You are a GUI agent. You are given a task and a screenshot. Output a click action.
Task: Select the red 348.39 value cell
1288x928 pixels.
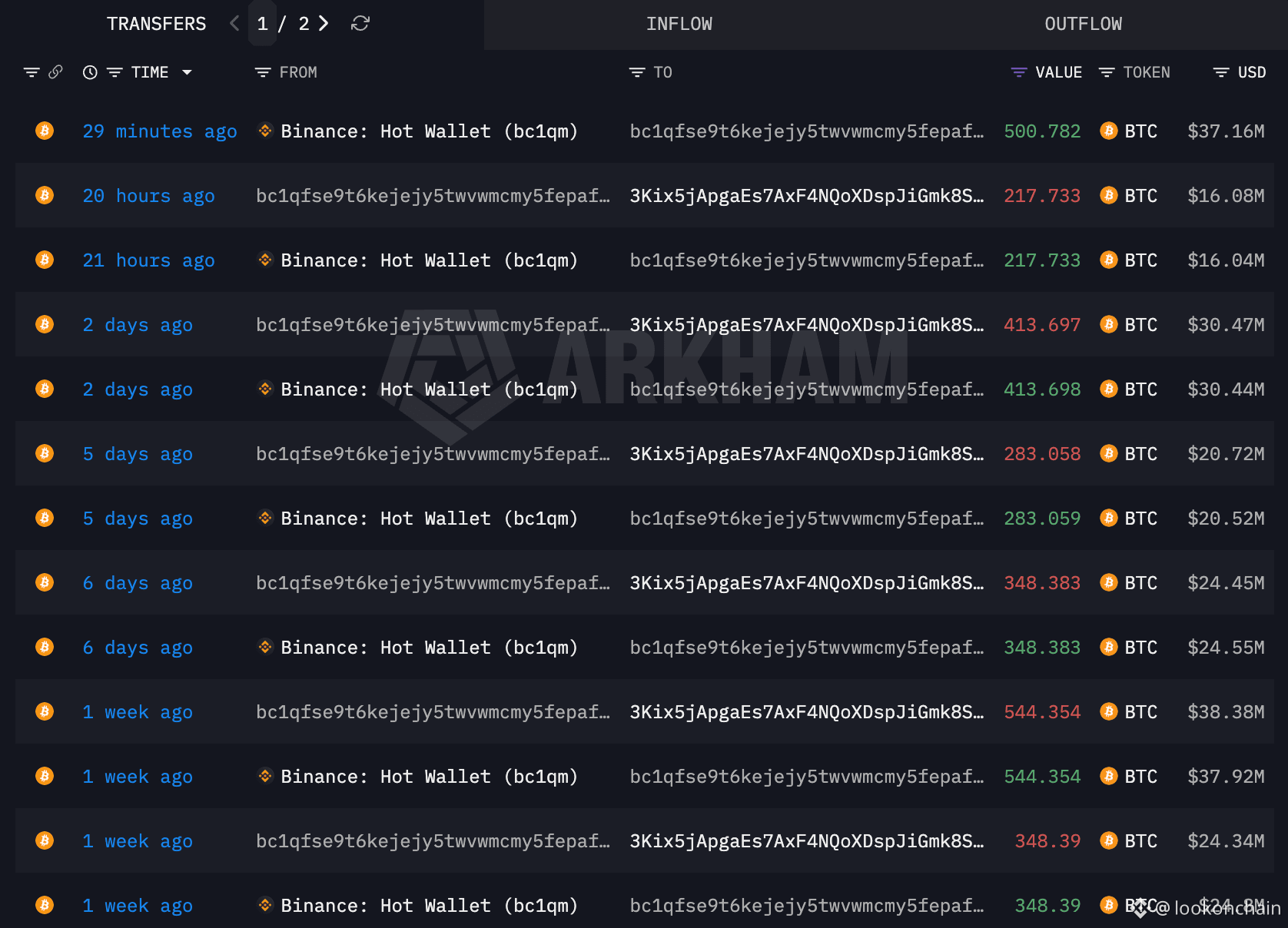pyautogui.click(x=1047, y=841)
